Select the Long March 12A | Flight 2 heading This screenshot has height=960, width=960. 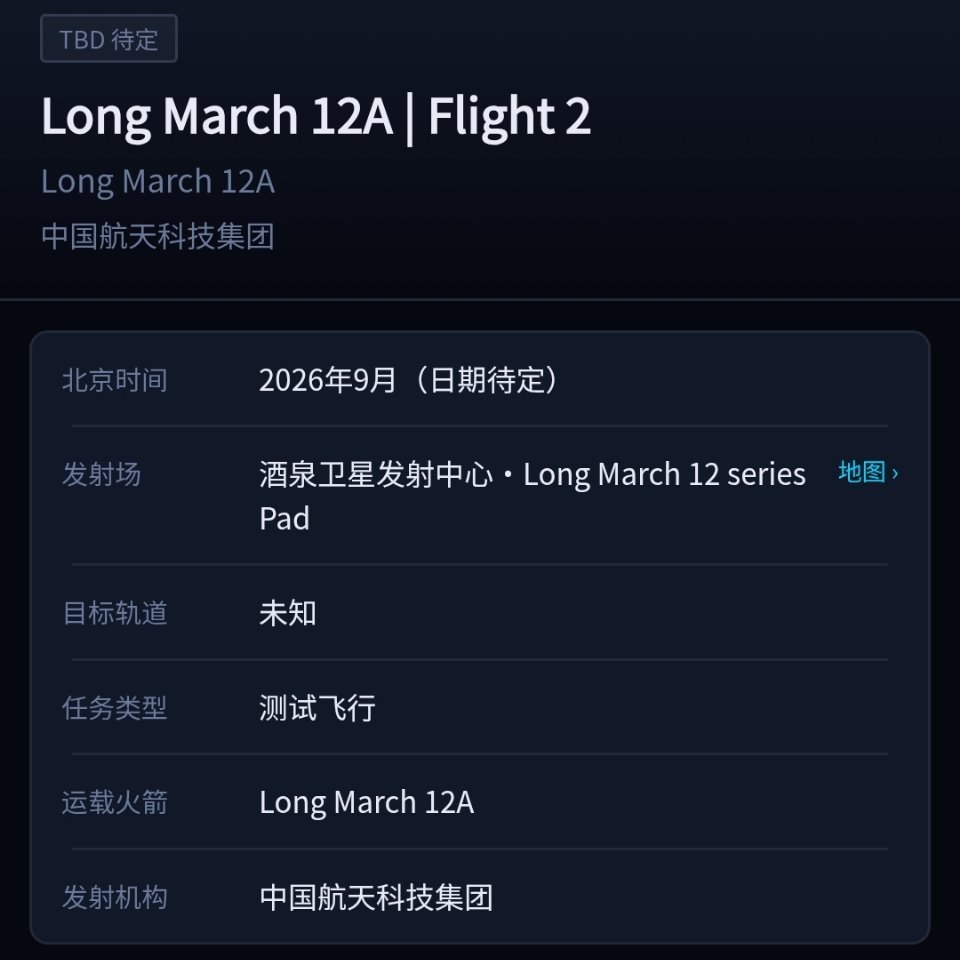316,116
